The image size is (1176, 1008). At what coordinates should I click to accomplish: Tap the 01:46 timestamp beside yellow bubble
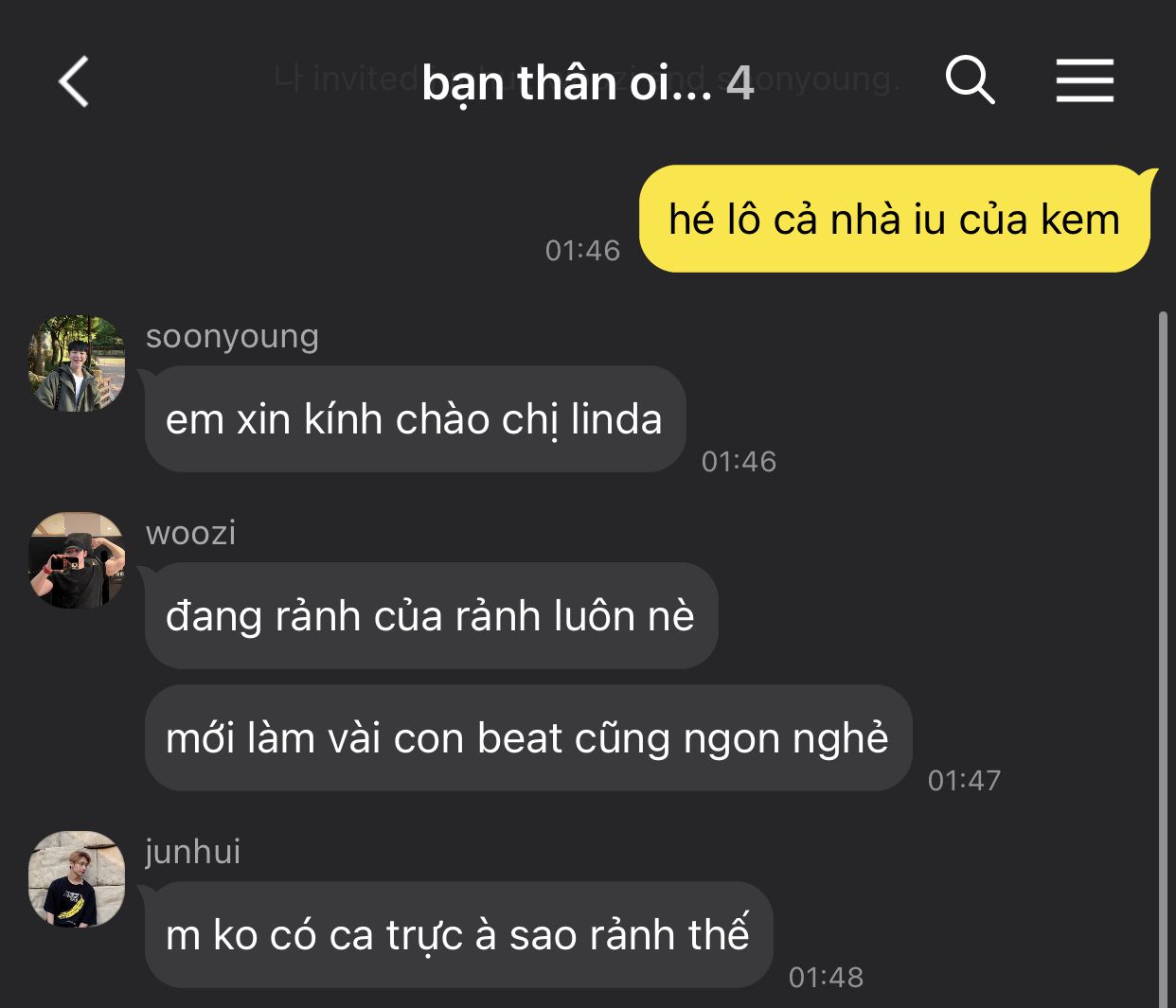[x=582, y=251]
